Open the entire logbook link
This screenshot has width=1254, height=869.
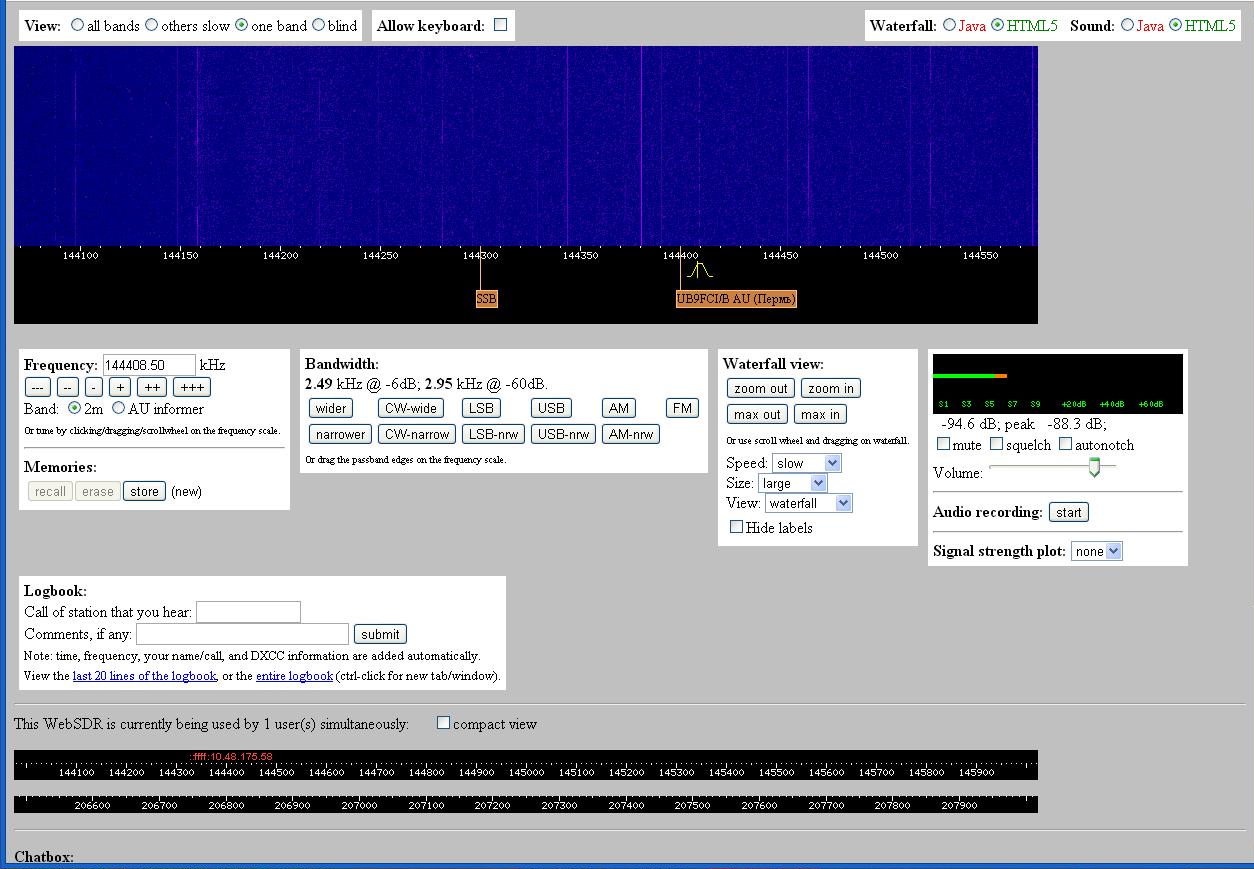[x=294, y=676]
